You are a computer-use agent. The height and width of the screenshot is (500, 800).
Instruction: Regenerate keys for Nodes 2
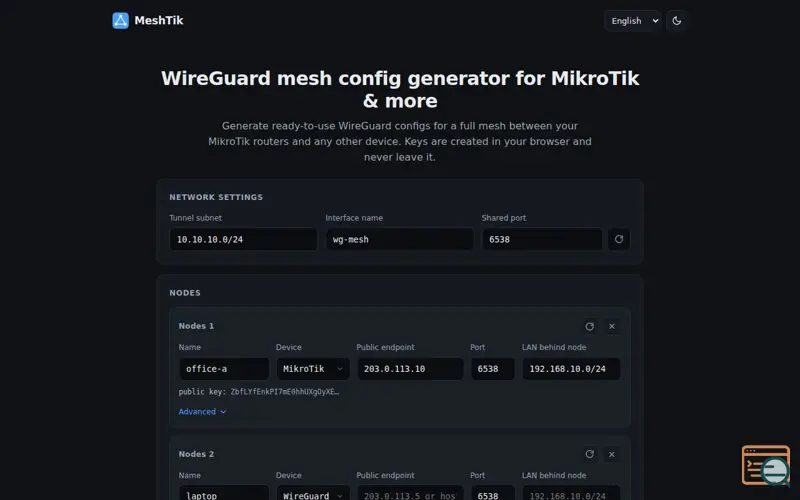click(x=589, y=454)
